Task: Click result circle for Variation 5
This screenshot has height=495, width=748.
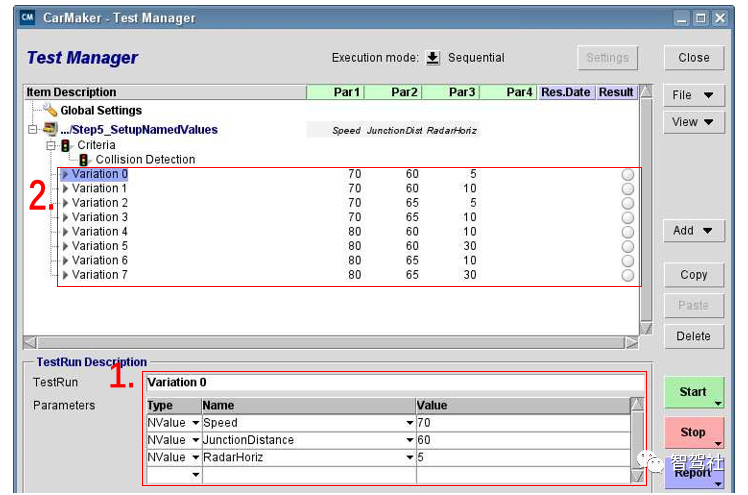Action: click(x=628, y=246)
